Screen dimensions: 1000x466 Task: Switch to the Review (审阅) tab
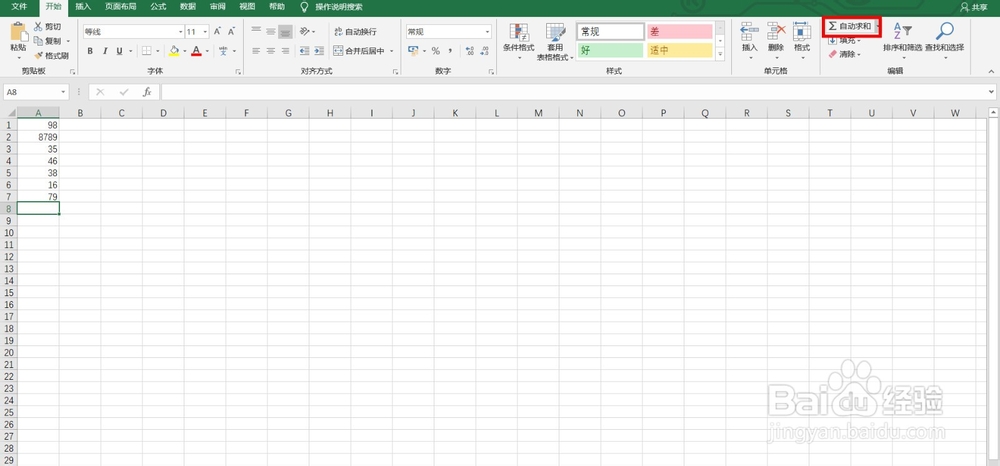pyautogui.click(x=217, y=6)
